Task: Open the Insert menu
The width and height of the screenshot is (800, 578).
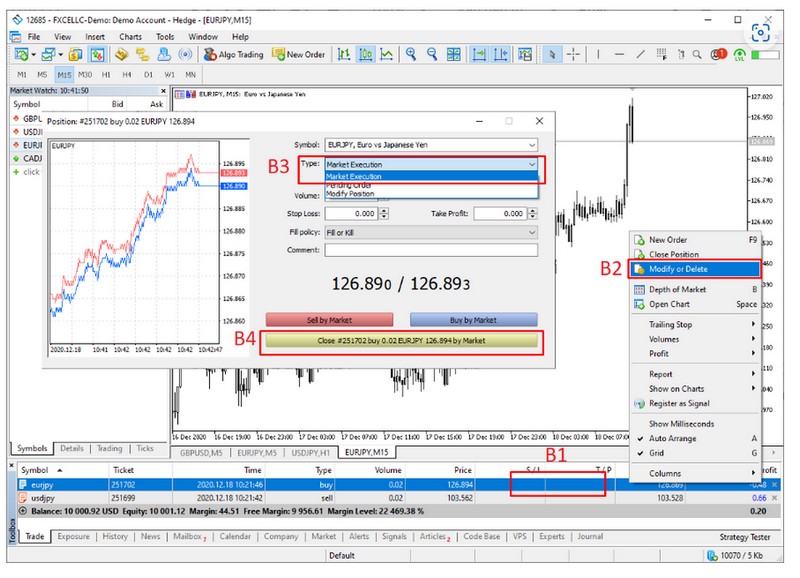Action: click(95, 37)
